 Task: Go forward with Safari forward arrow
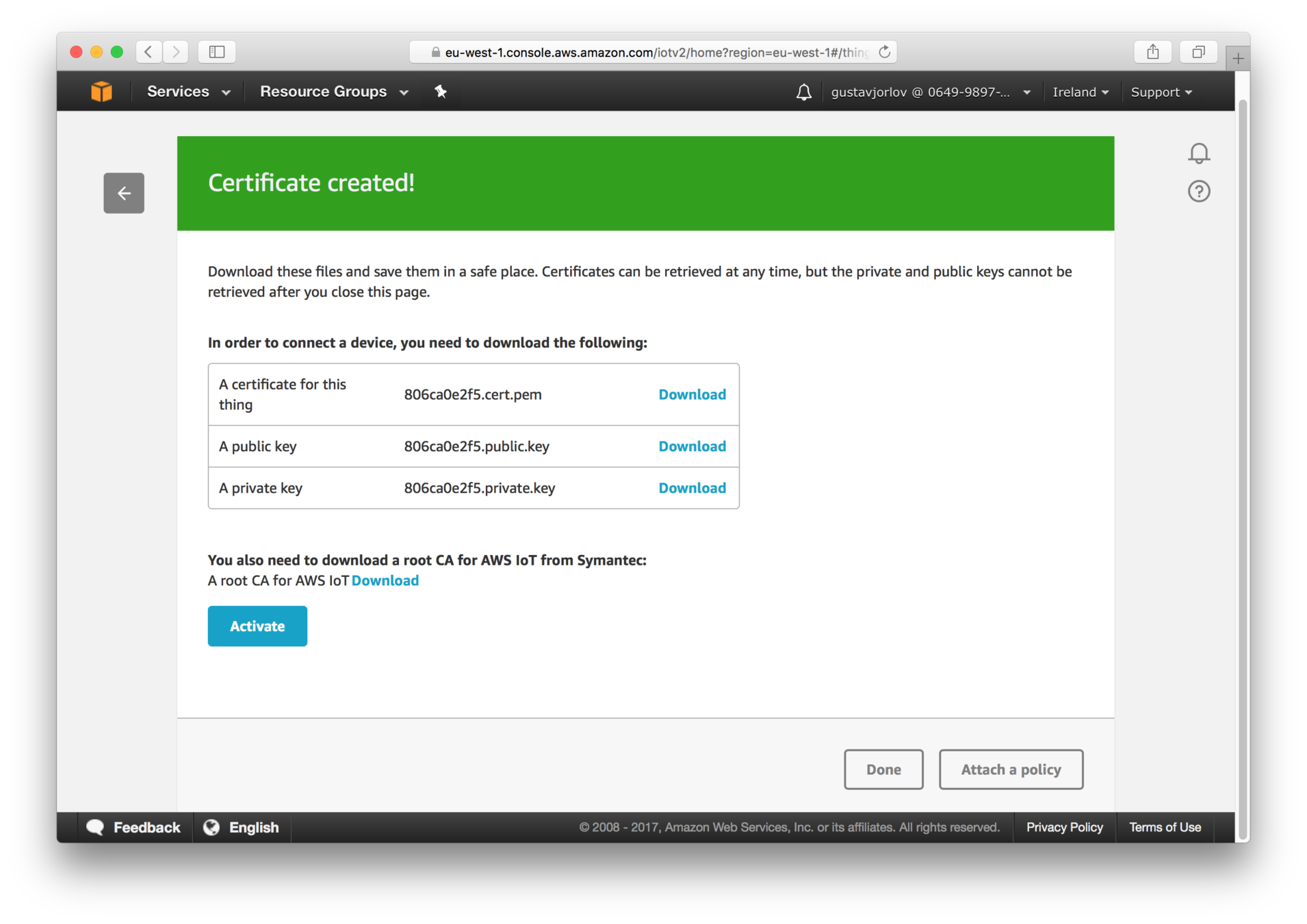[176, 52]
